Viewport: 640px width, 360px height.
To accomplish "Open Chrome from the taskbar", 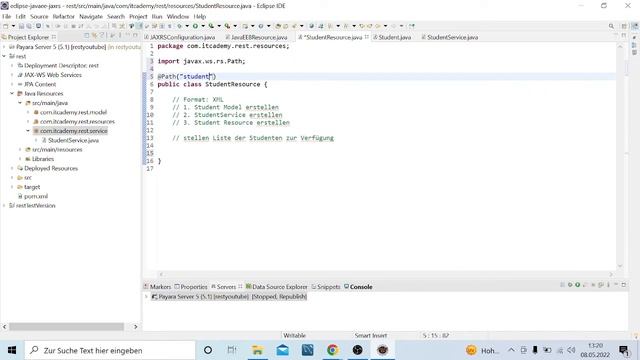I will pos(332,350).
